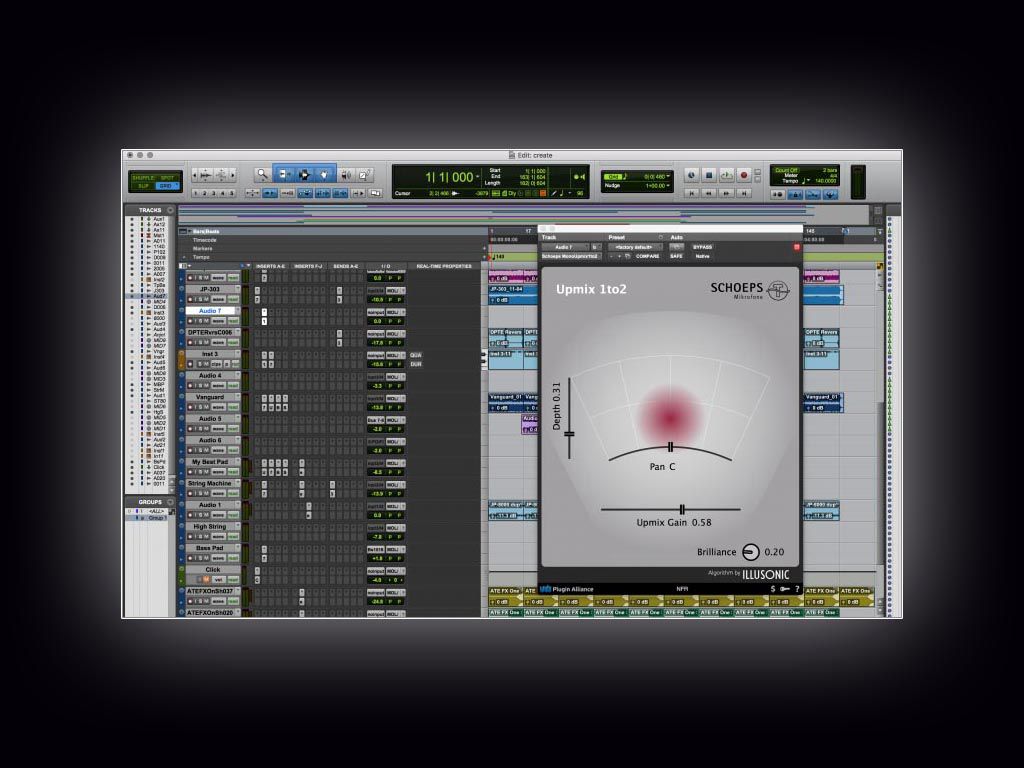Click the SAFE button in plugin window
The height and width of the screenshot is (768, 1024).
(676, 256)
